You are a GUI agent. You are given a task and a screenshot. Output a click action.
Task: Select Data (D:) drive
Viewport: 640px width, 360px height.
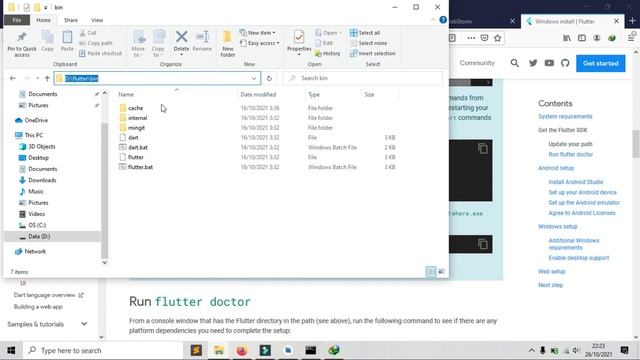[39, 236]
